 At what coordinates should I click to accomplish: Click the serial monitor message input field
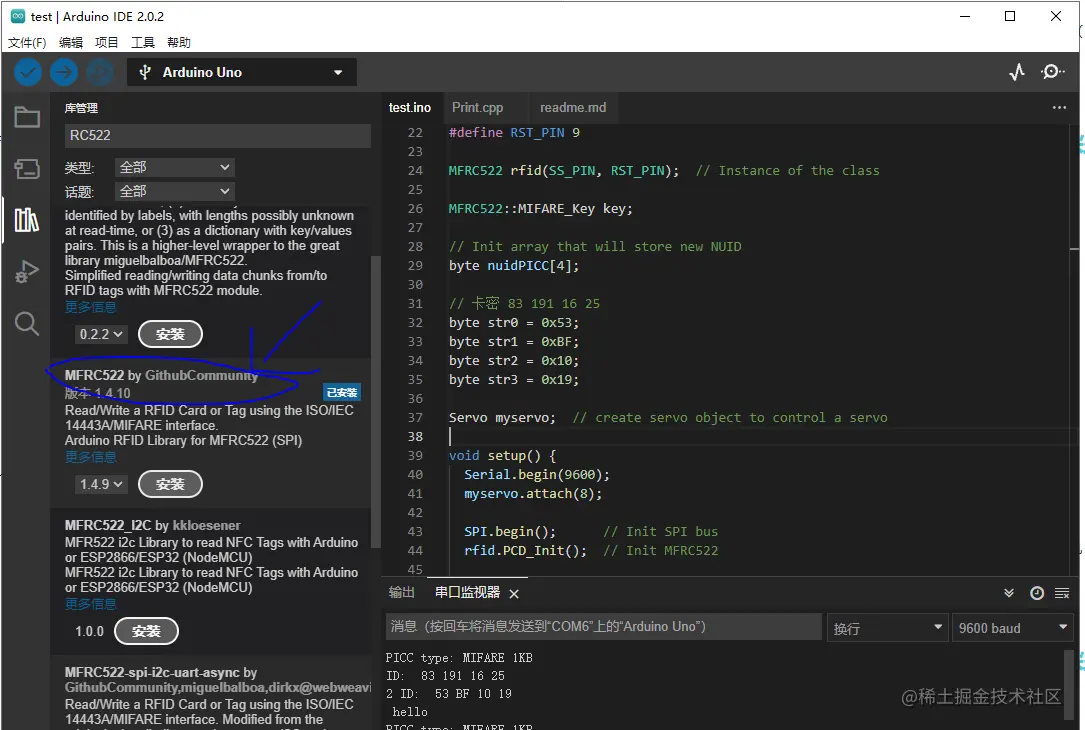tap(603, 626)
